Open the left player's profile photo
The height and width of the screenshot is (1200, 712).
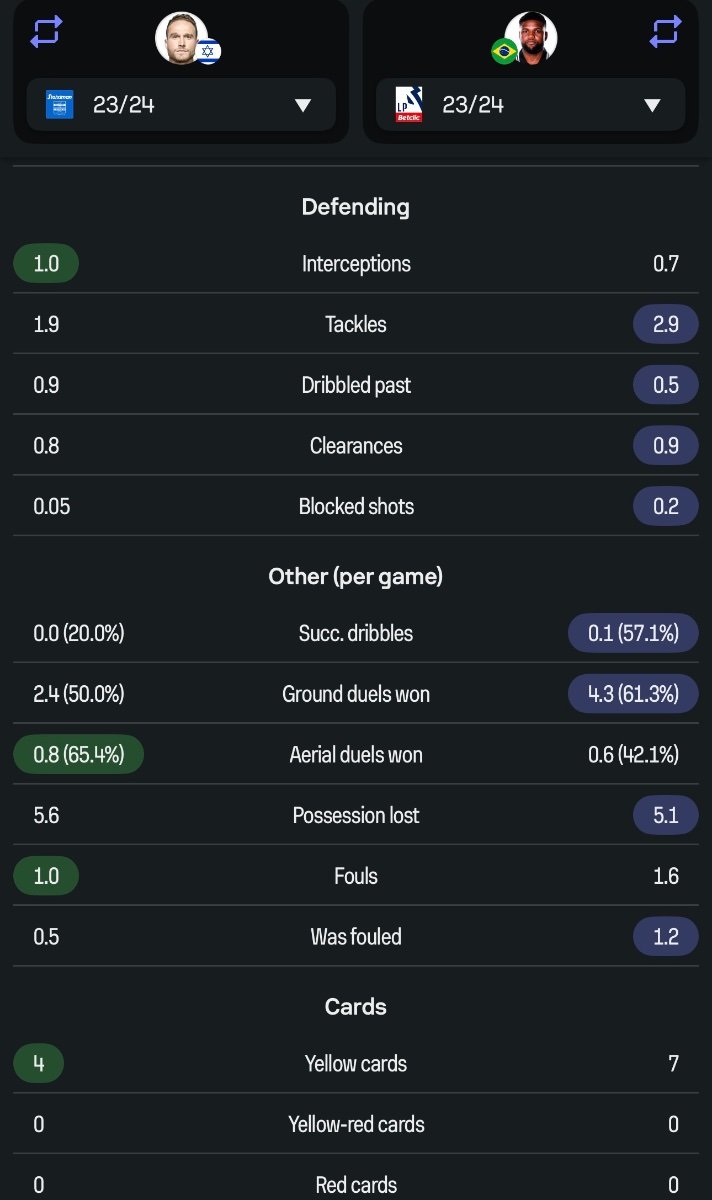pyautogui.click(x=181, y=38)
